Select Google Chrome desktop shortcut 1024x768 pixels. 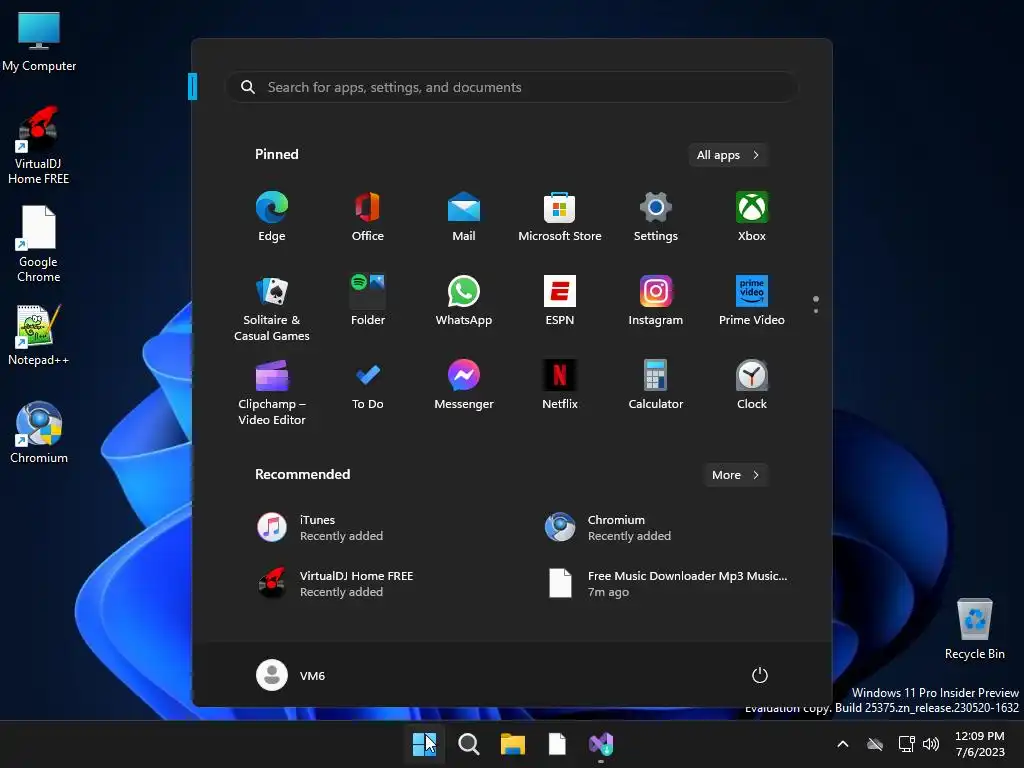coord(39,244)
